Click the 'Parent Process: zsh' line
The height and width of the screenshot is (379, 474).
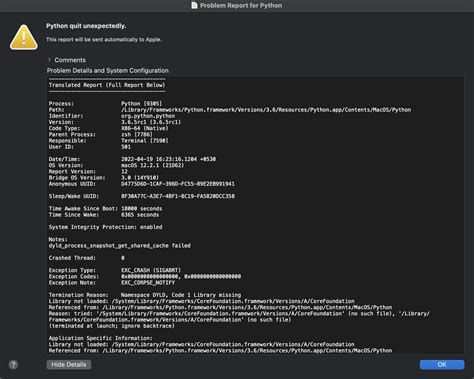tap(100, 134)
